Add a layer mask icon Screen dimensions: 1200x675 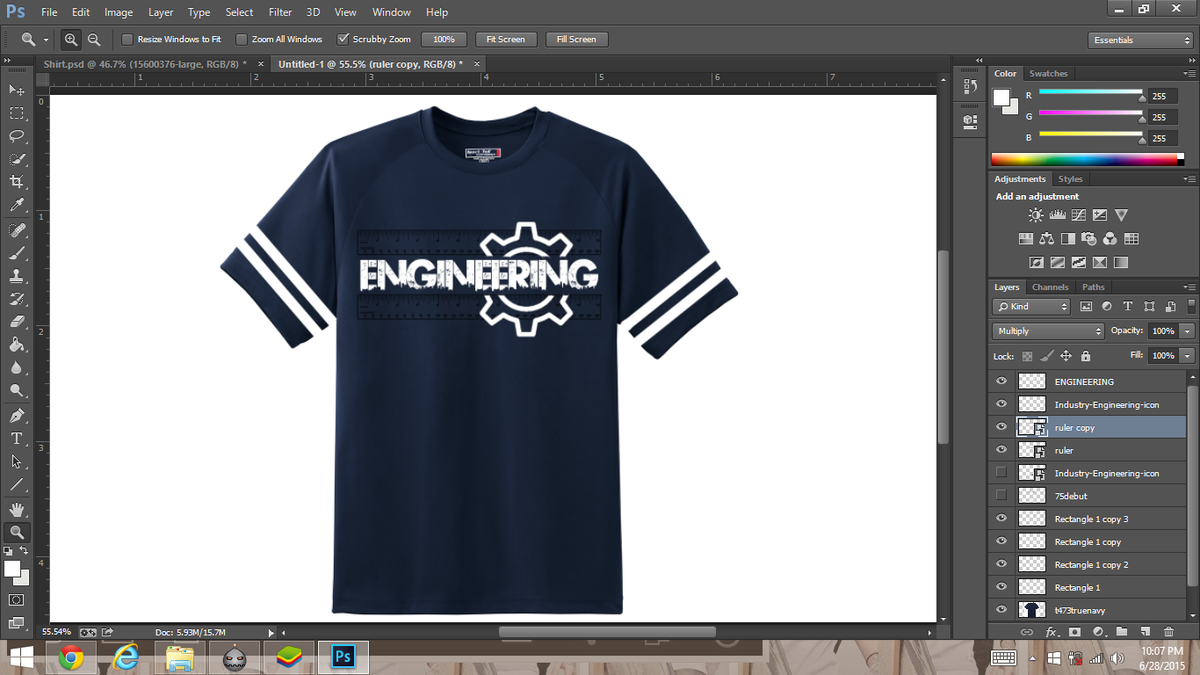1075,632
